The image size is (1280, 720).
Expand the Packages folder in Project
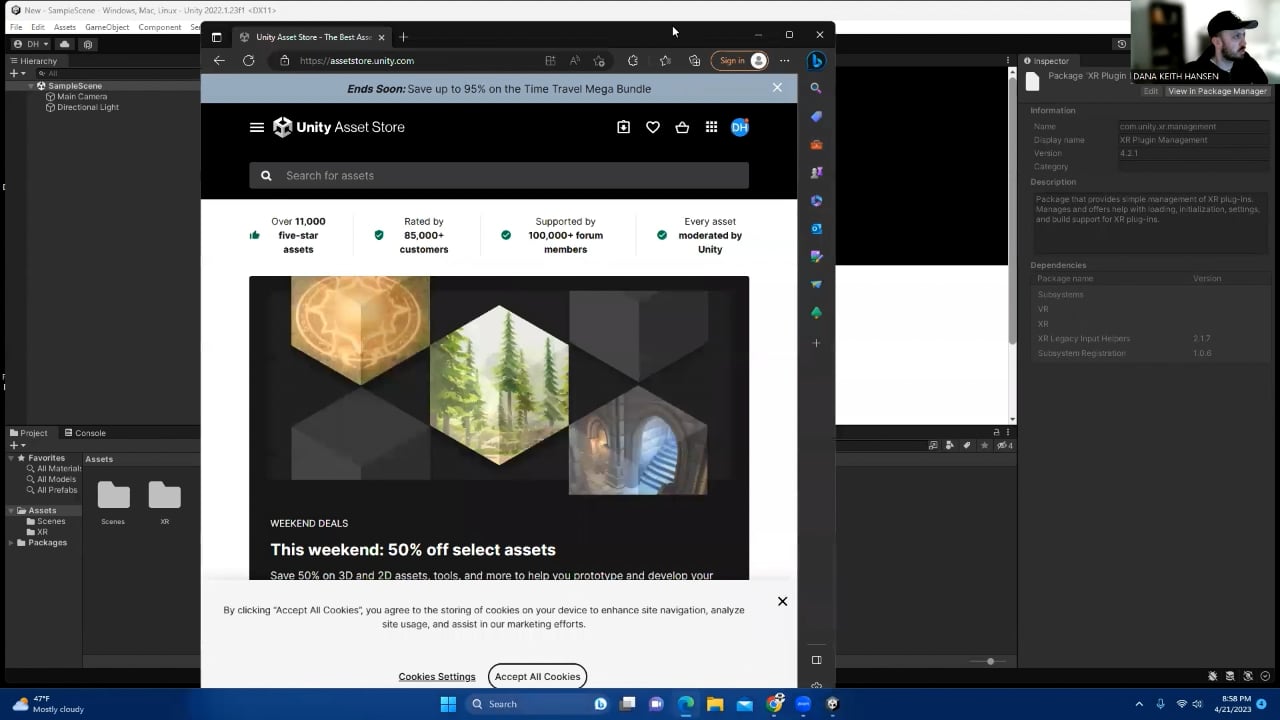coord(11,542)
